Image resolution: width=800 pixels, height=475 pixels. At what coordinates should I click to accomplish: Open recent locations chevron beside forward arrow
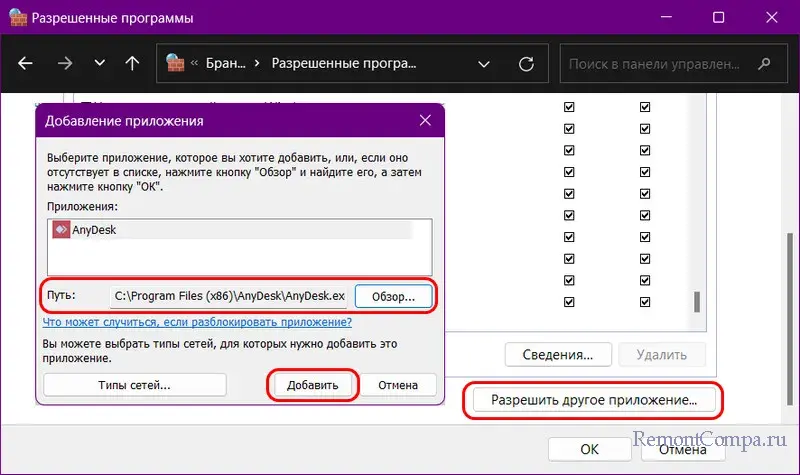(x=99, y=63)
